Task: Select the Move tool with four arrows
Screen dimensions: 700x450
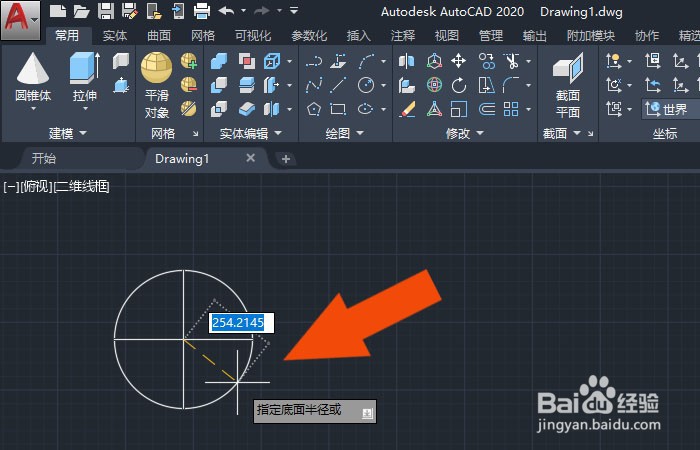Action: pyautogui.click(x=458, y=61)
